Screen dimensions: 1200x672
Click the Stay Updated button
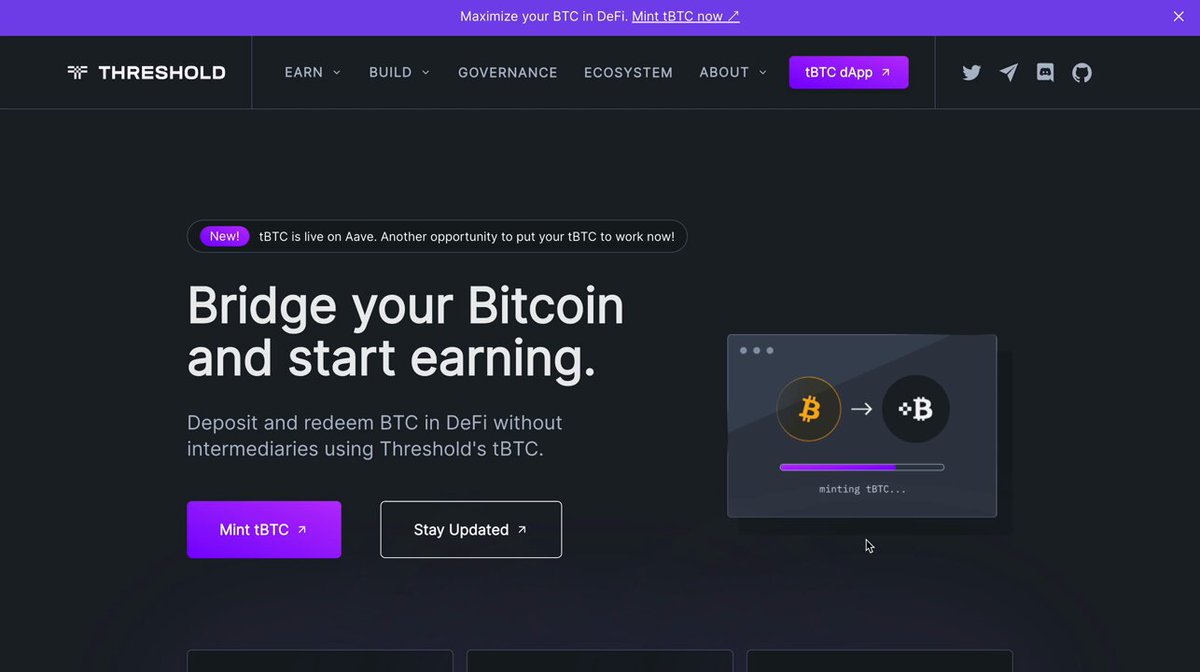471,530
